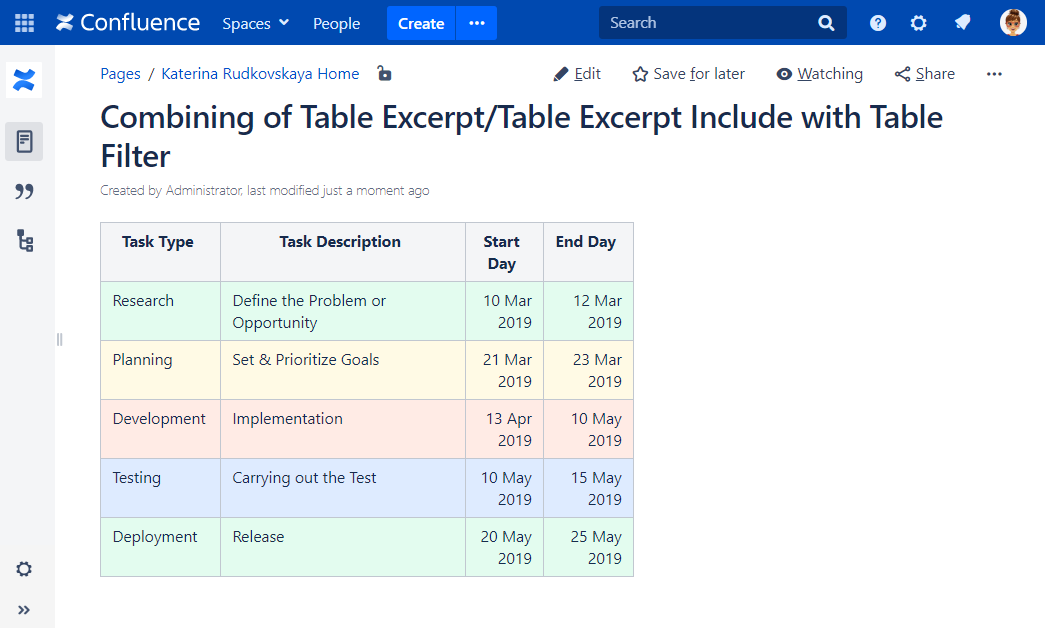Click the space logo in sidebar
The image size is (1045, 628).
pos(24,80)
